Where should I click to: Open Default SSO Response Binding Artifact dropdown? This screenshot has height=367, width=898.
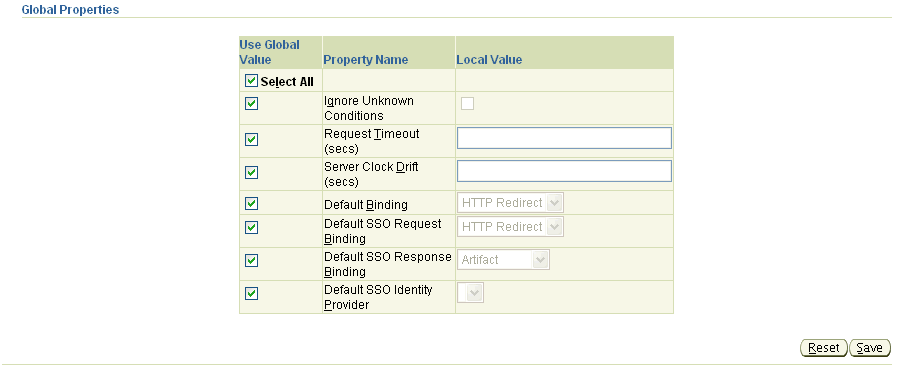click(503, 260)
